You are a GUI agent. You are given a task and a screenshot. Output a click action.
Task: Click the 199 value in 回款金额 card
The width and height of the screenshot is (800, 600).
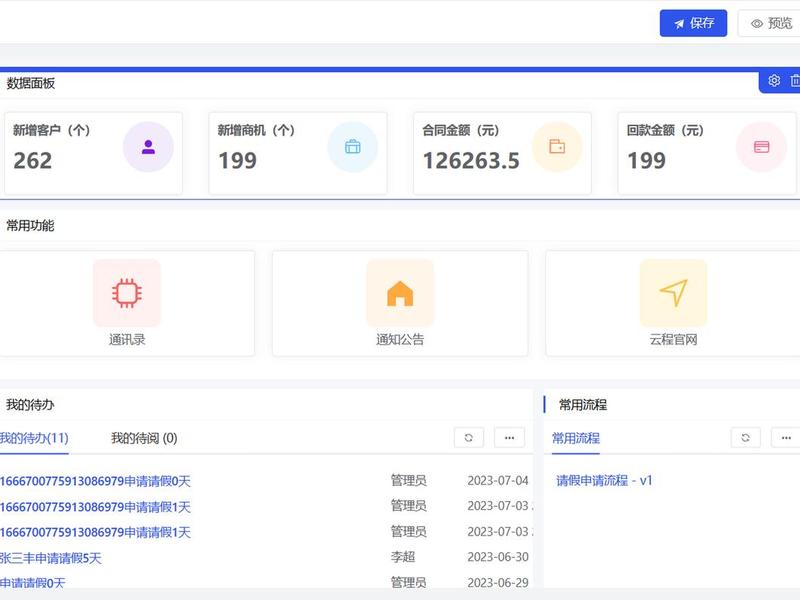(x=646, y=161)
